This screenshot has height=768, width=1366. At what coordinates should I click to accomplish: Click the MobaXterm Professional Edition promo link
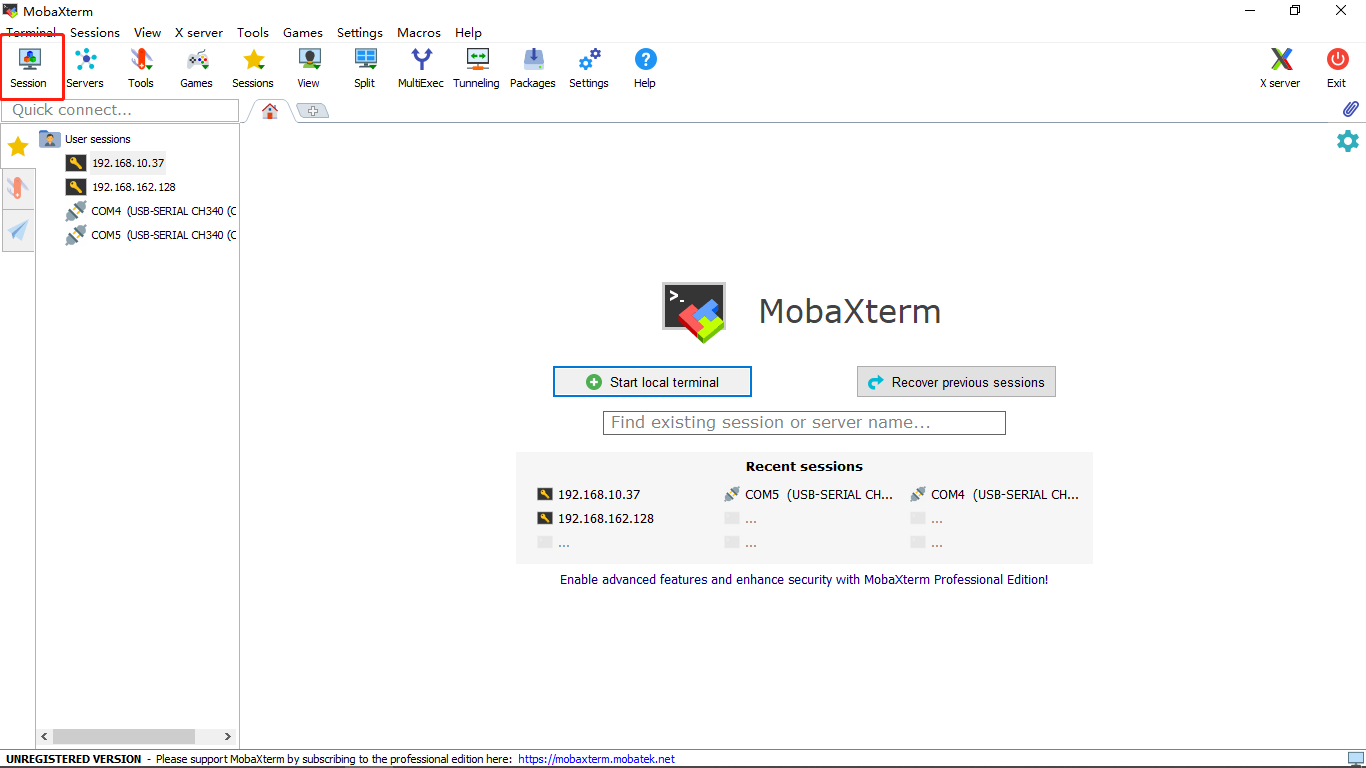click(x=804, y=579)
